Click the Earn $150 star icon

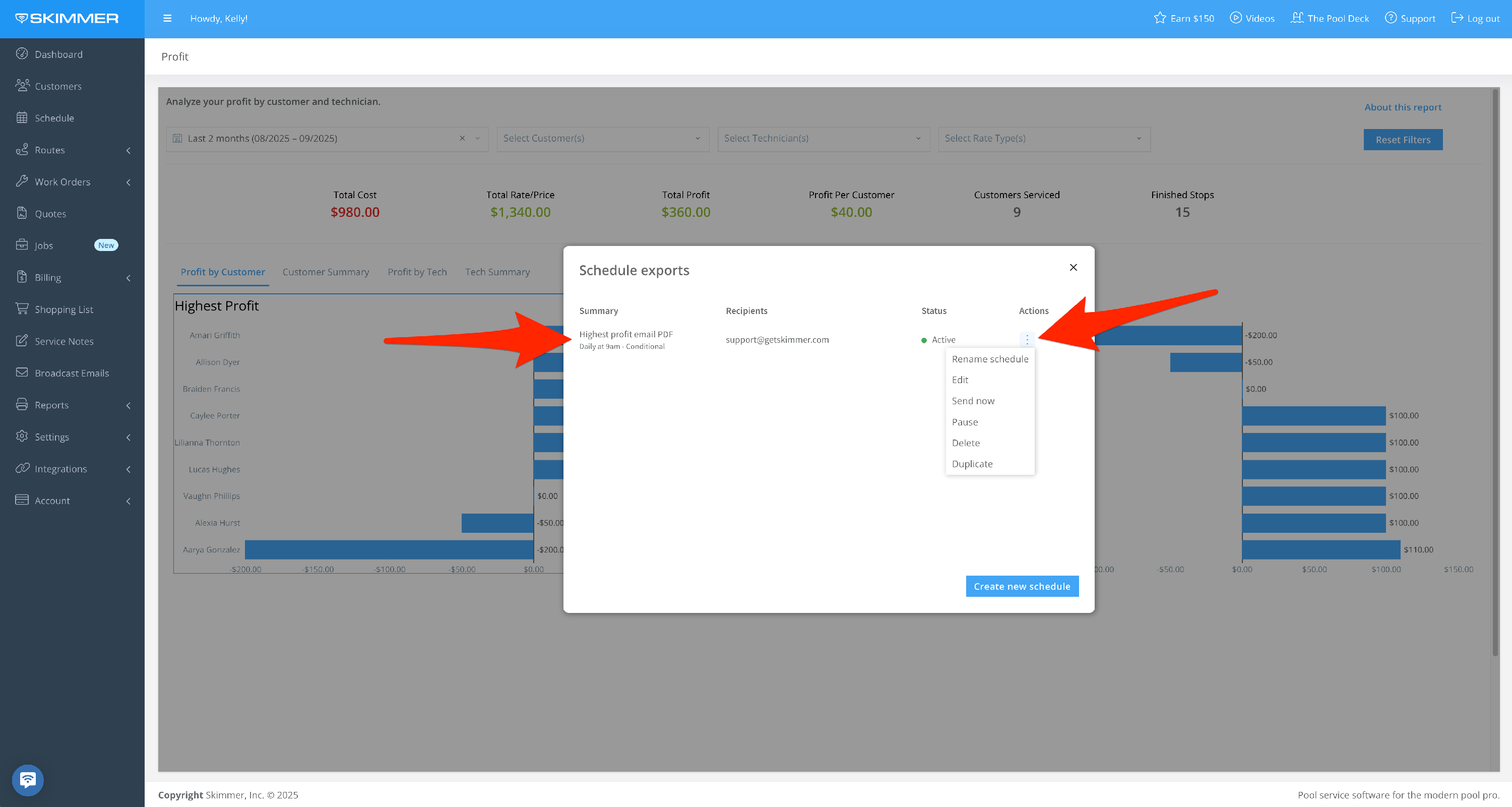pos(1159,18)
